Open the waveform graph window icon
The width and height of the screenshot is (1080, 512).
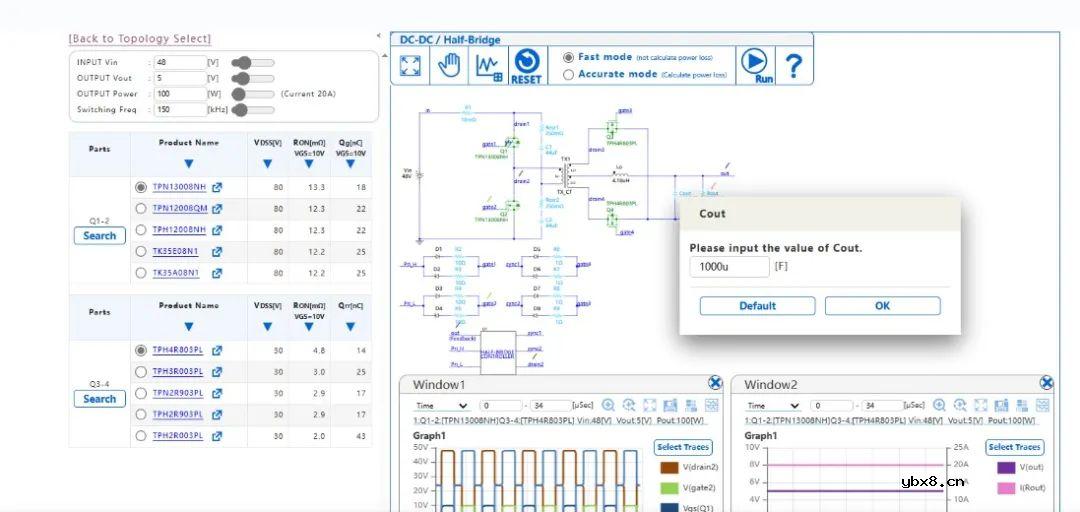click(488, 66)
